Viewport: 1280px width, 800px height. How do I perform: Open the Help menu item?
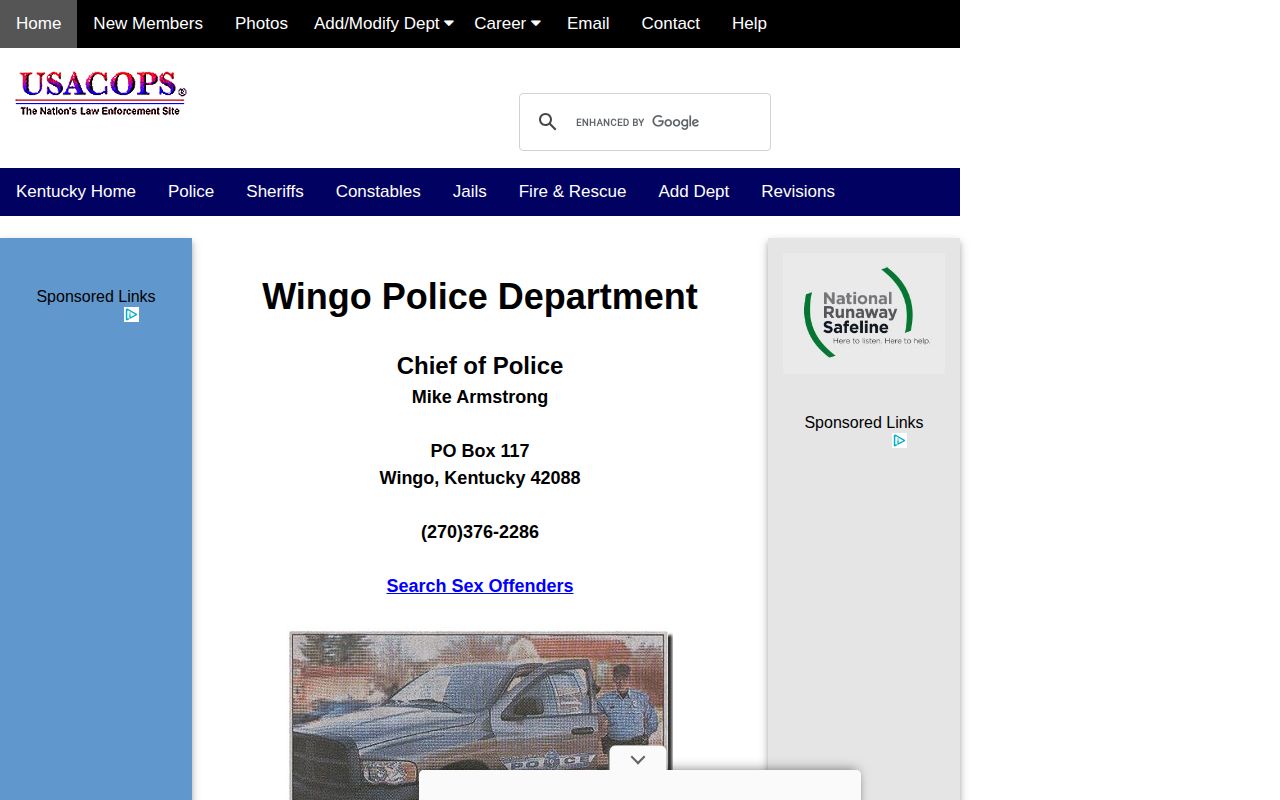point(749,24)
